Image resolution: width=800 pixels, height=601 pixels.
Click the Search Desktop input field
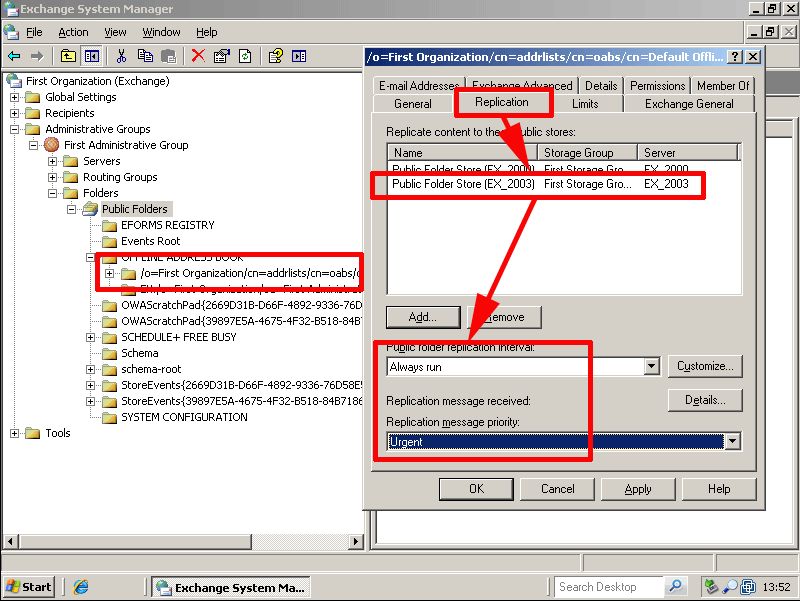610,587
